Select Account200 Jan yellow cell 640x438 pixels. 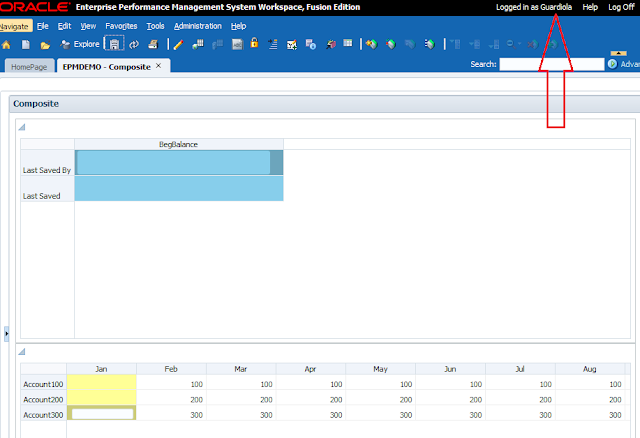101,398
